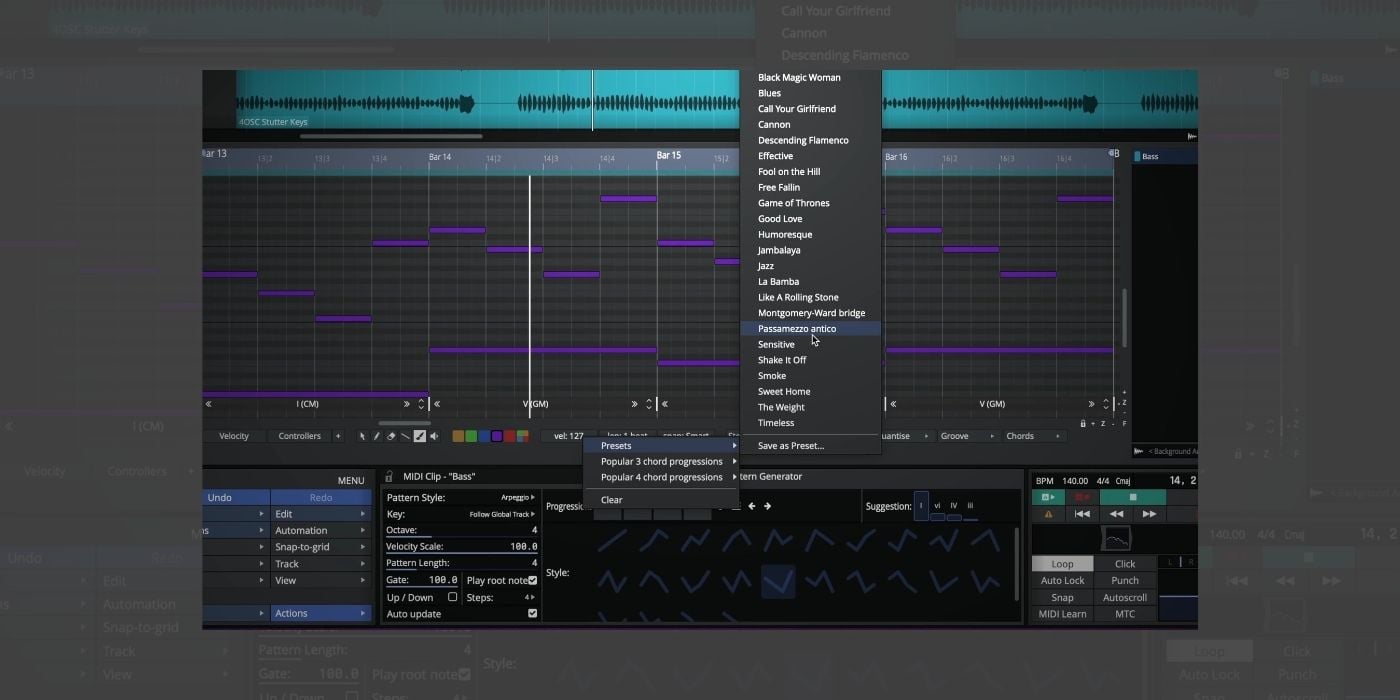Adjust the Velocity Scale slider
This screenshot has width=1400, height=700.
[x=462, y=547]
